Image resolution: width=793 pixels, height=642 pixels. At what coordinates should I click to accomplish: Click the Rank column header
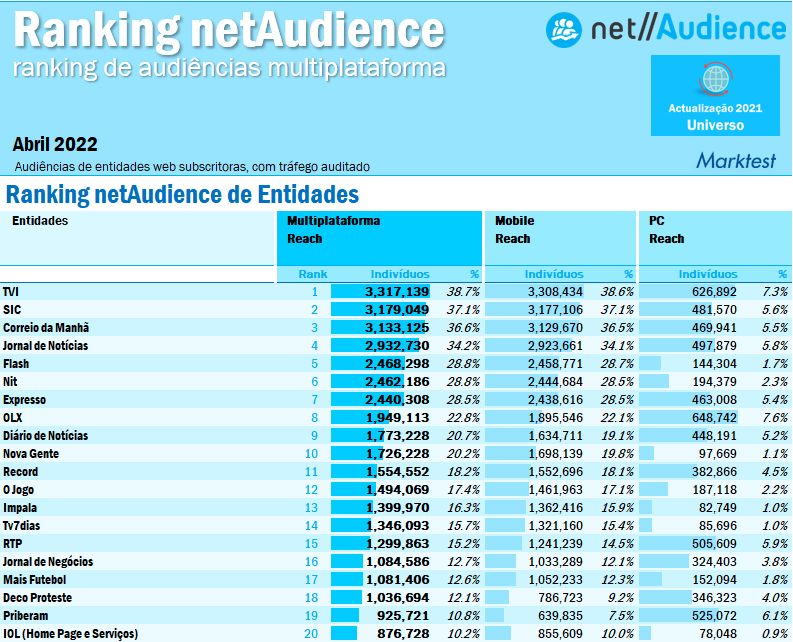coord(313,274)
